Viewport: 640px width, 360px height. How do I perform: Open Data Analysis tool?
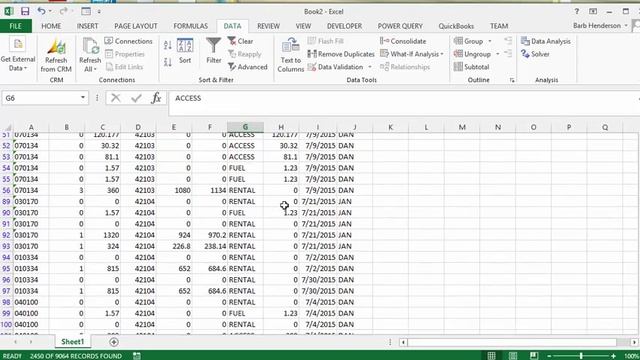coord(546,41)
